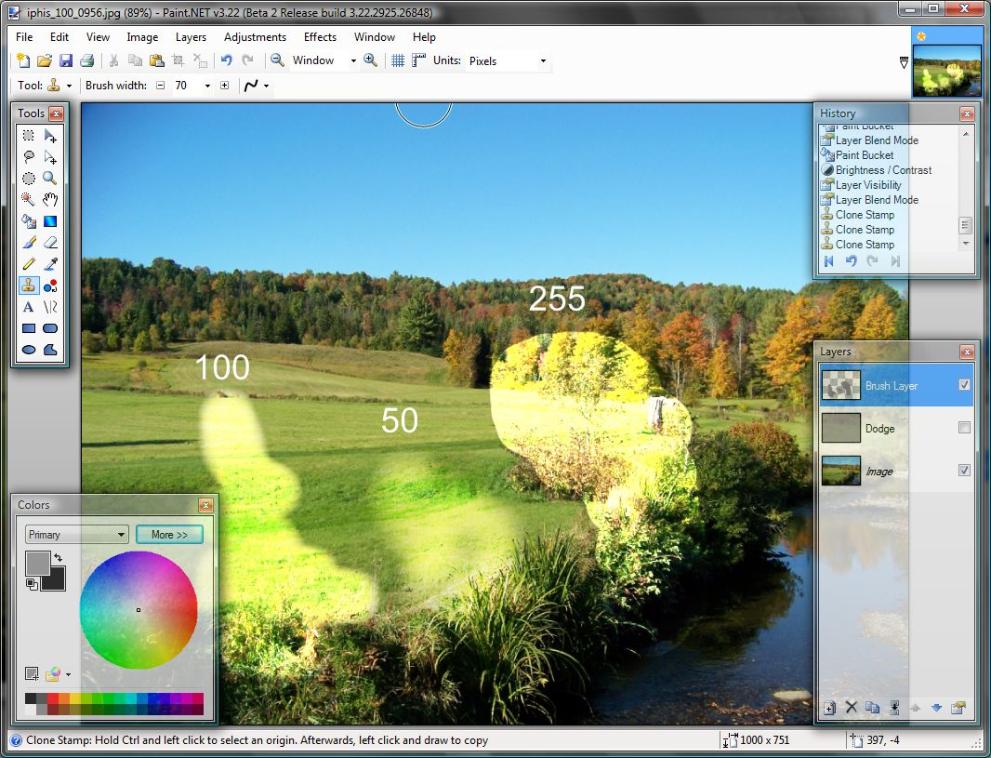
Task: Activate the Pan hand tool
Action: pos(50,200)
